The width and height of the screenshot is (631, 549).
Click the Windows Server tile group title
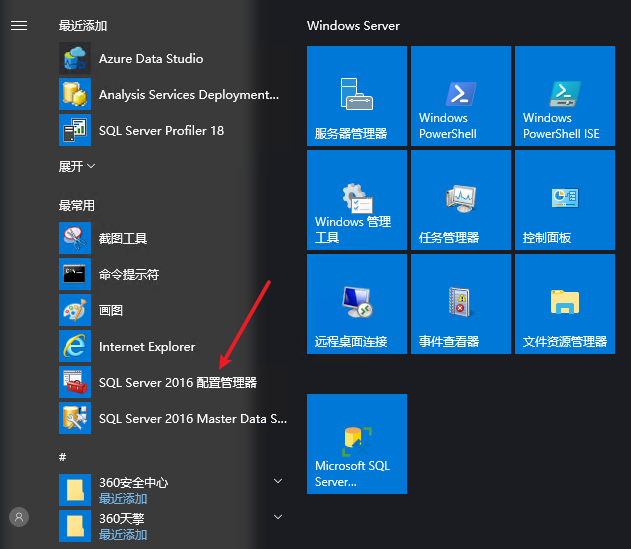(353, 26)
